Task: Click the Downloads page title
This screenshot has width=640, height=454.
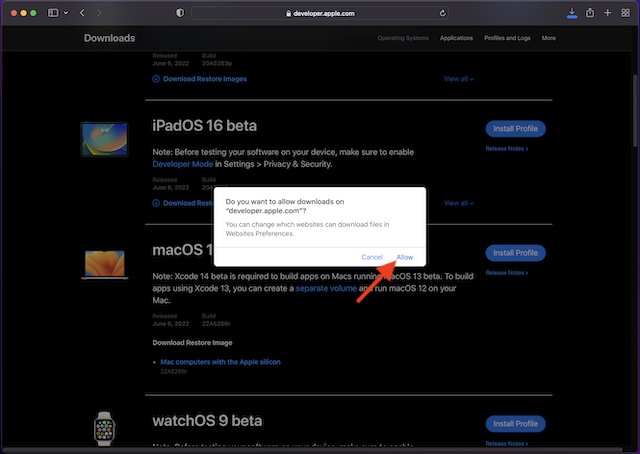Action: (109, 38)
